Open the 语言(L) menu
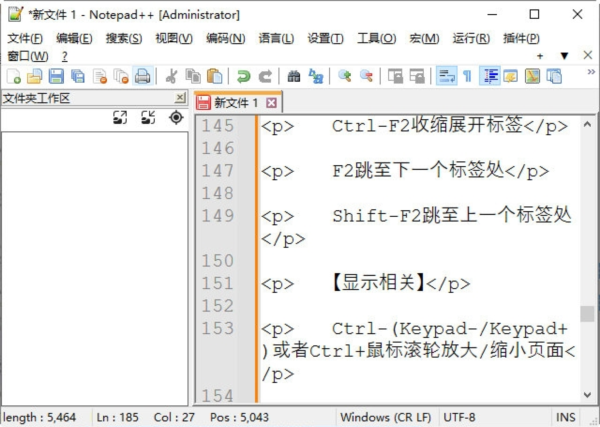Image resolution: width=600 pixels, height=427 pixels. point(276,38)
